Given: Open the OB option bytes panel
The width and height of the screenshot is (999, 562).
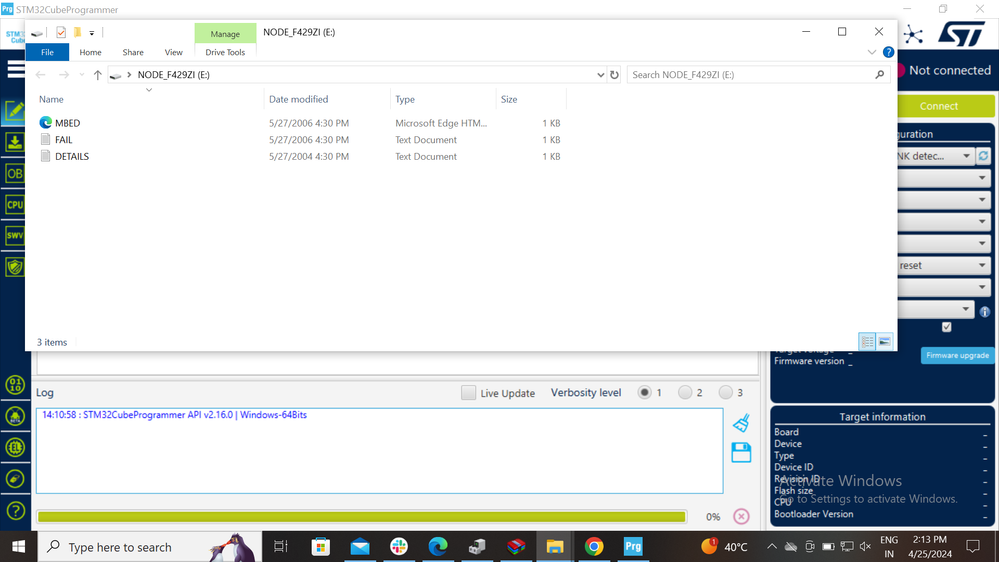Looking at the screenshot, I should tap(14, 173).
